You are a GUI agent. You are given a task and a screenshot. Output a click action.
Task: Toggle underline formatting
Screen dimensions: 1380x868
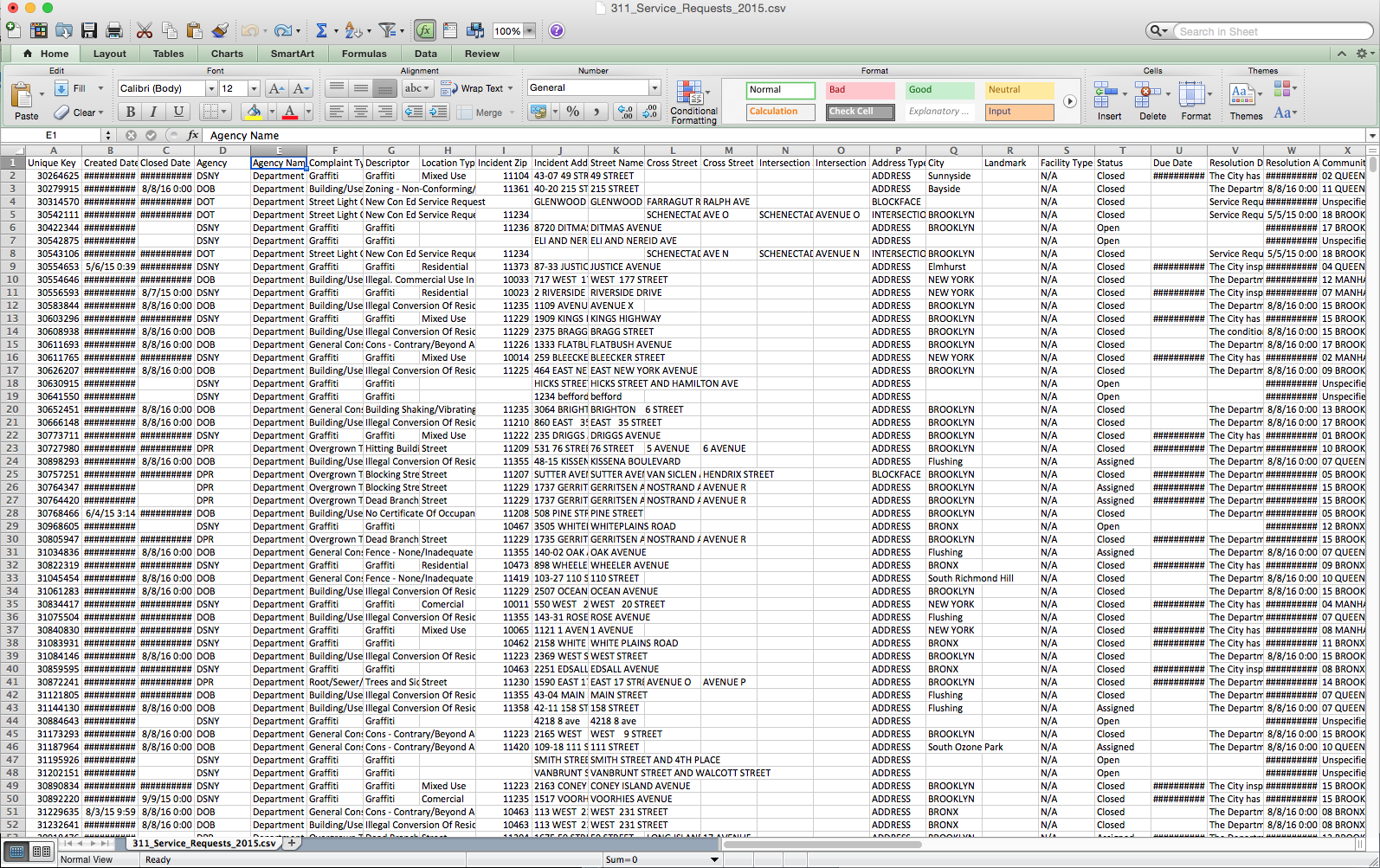click(177, 112)
